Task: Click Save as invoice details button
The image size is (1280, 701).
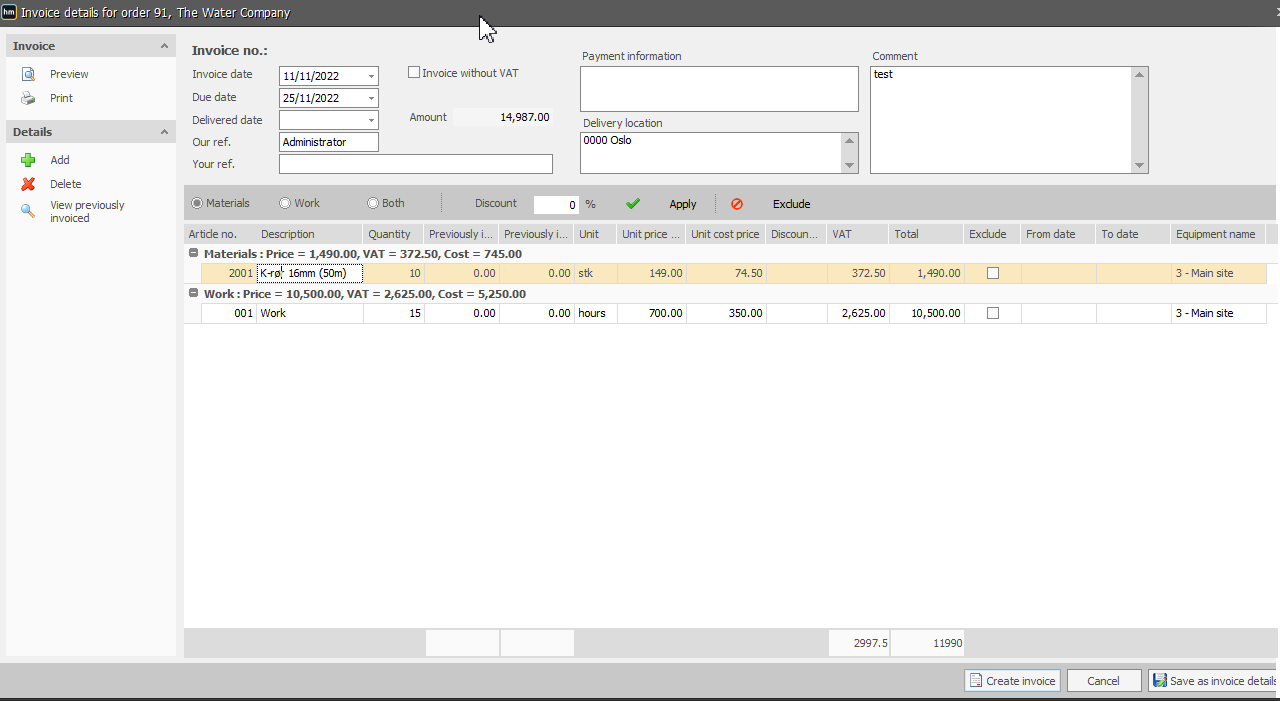Action: (1214, 681)
